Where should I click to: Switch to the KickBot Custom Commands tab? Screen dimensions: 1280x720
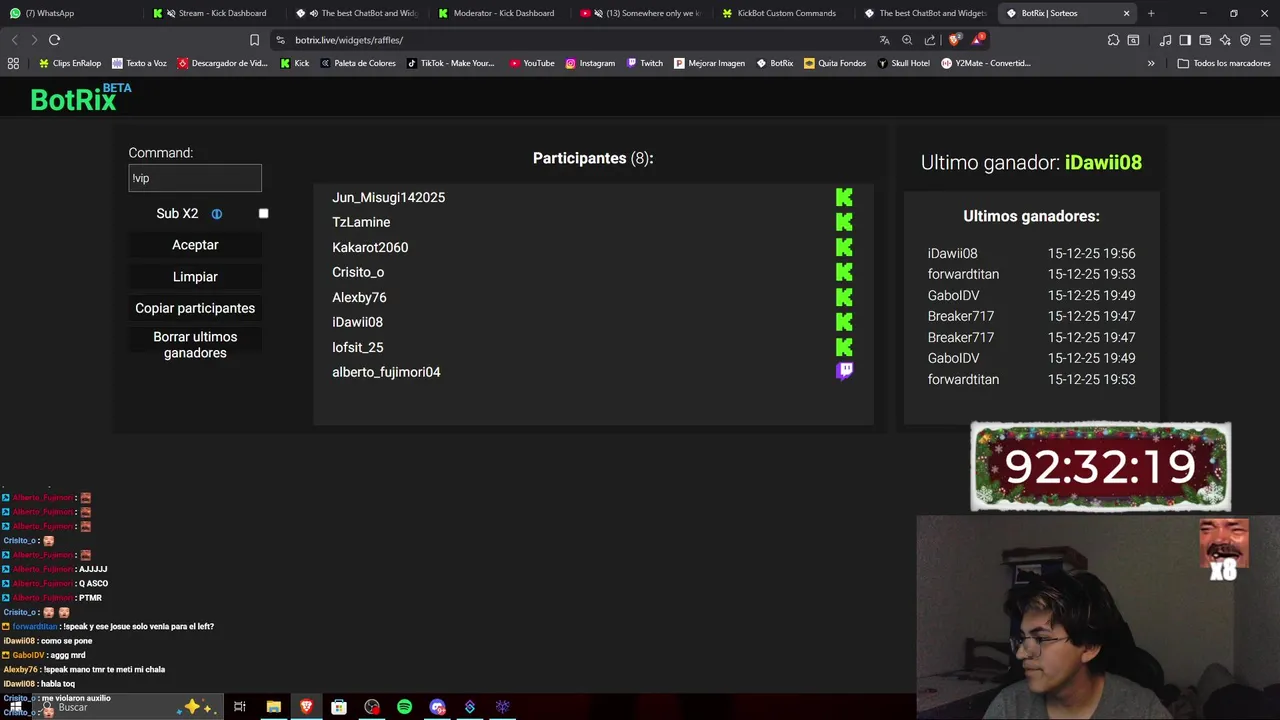point(784,13)
